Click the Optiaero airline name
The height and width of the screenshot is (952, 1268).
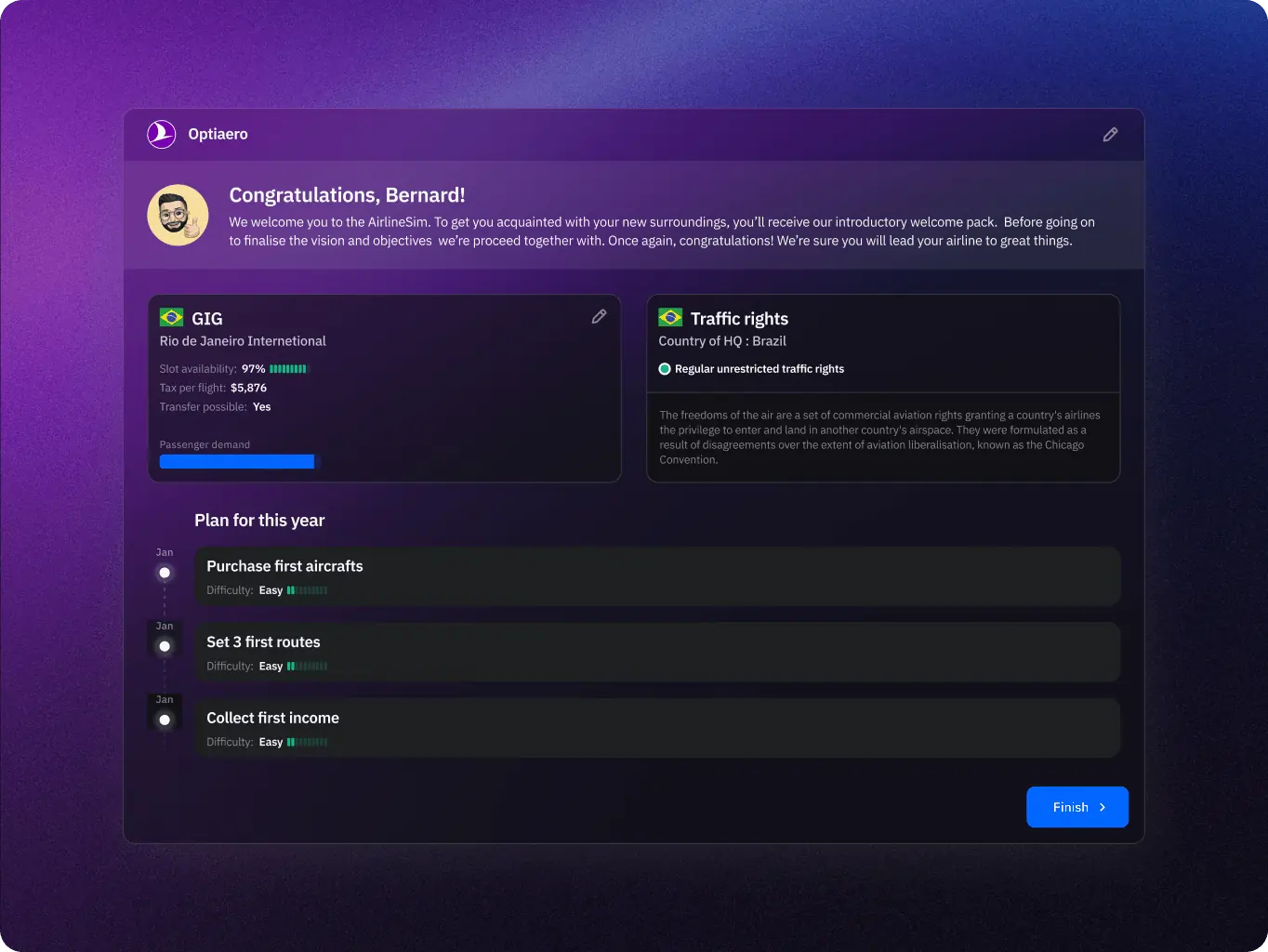click(218, 134)
